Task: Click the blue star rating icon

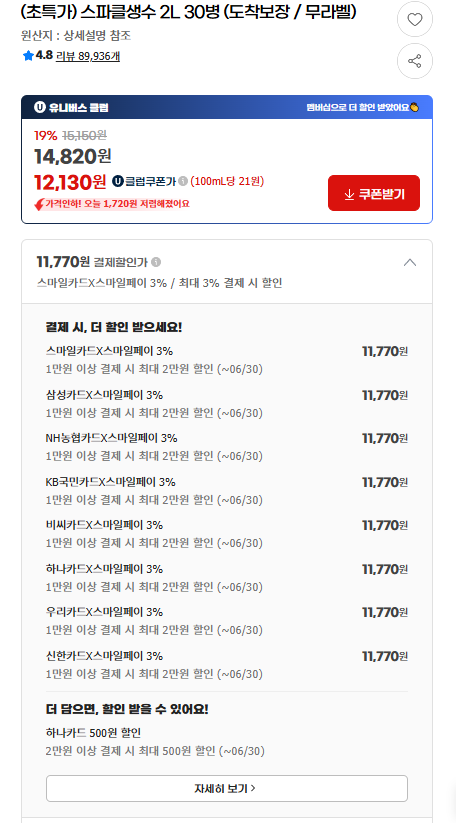Action: point(28,56)
